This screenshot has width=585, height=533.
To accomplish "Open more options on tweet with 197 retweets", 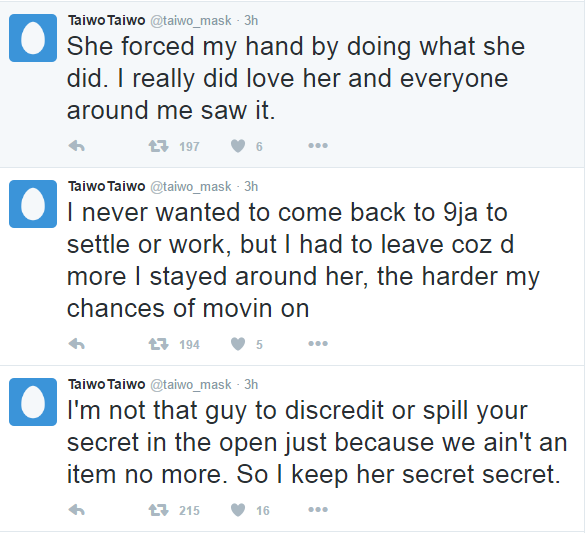I will 318,145.
